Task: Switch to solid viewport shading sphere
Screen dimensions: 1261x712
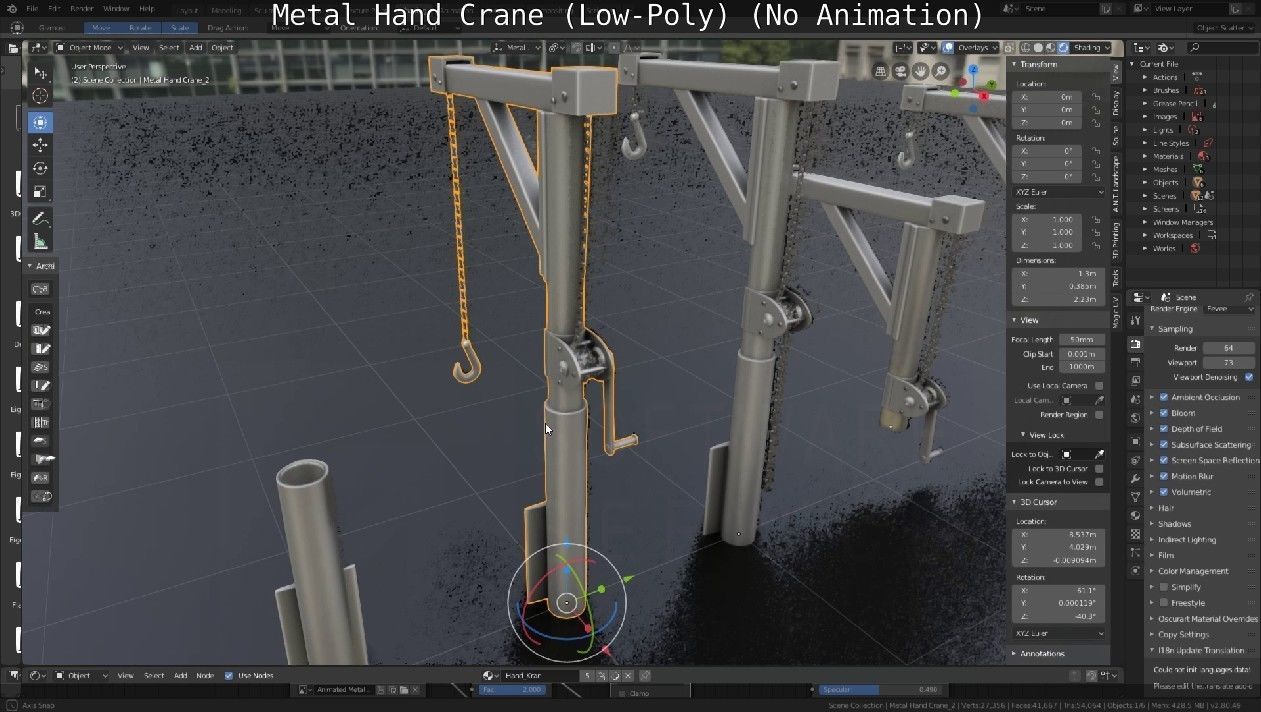Action: [1038, 47]
